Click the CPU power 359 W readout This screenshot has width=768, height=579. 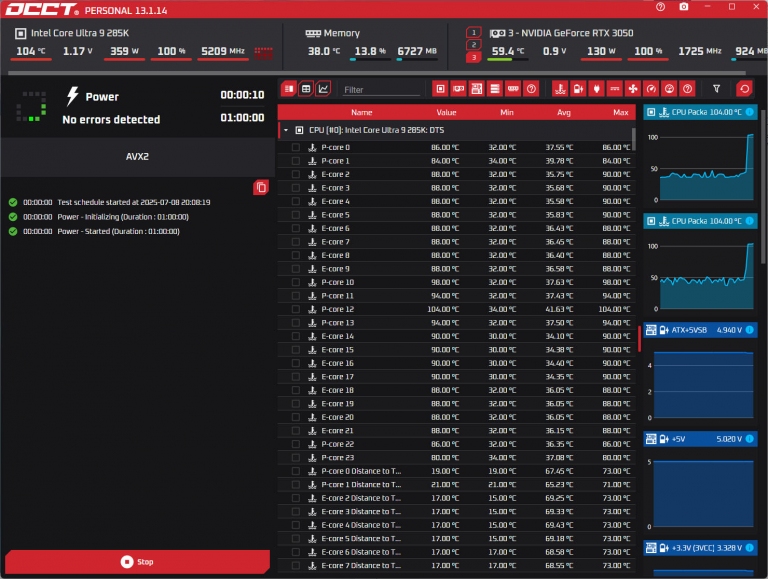[x=124, y=51]
